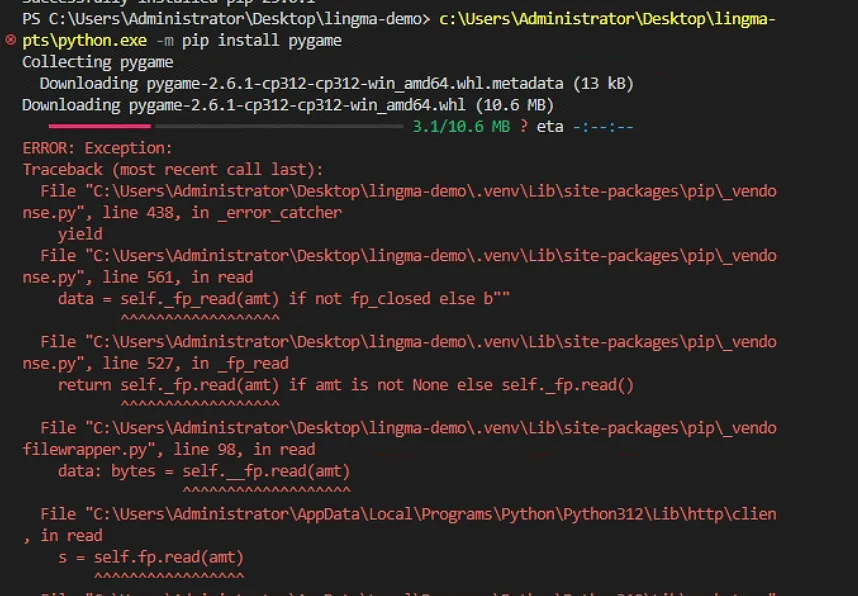This screenshot has height=596, width=858.
Task: Click the "data: bytes = self.__fp.read(amt)" line
Action: click(x=204, y=471)
